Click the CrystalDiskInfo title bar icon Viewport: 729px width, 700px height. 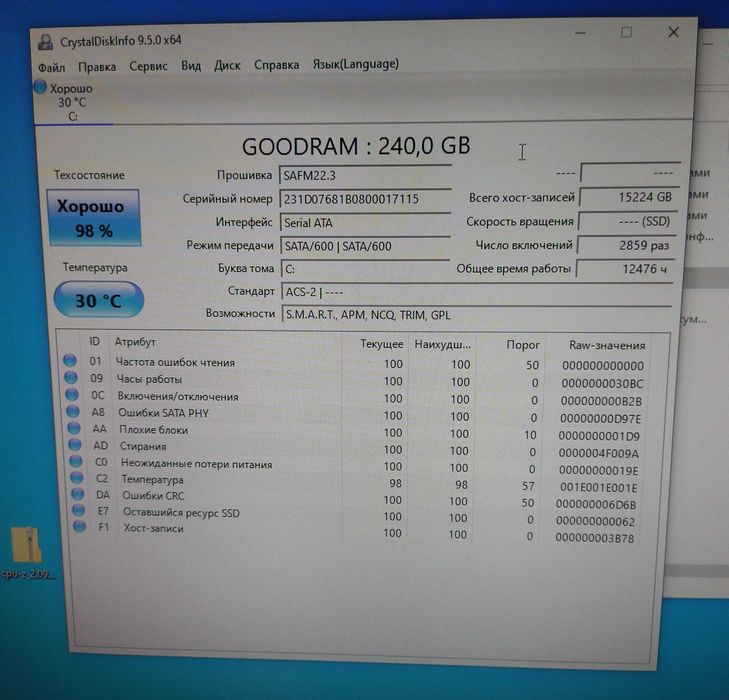pos(45,42)
